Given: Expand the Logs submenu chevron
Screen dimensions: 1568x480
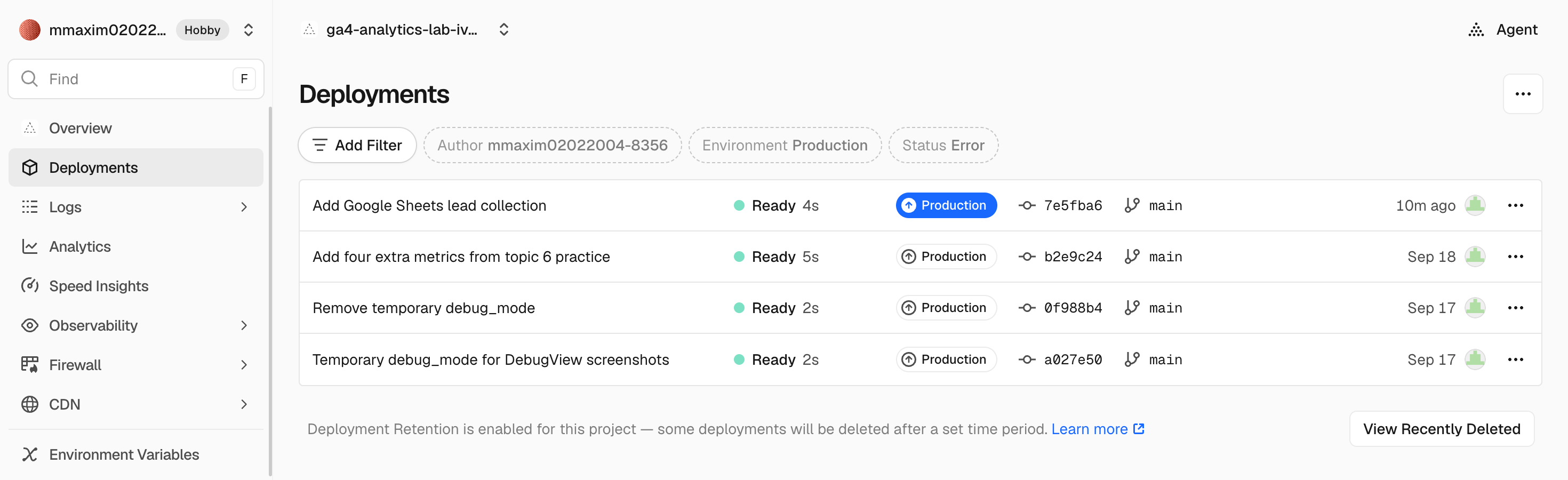Looking at the screenshot, I should coord(244,207).
